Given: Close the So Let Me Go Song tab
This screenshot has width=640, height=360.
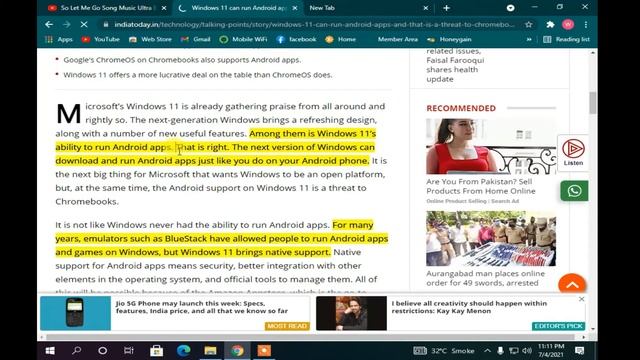Looking at the screenshot, I should click(x=164, y=8).
